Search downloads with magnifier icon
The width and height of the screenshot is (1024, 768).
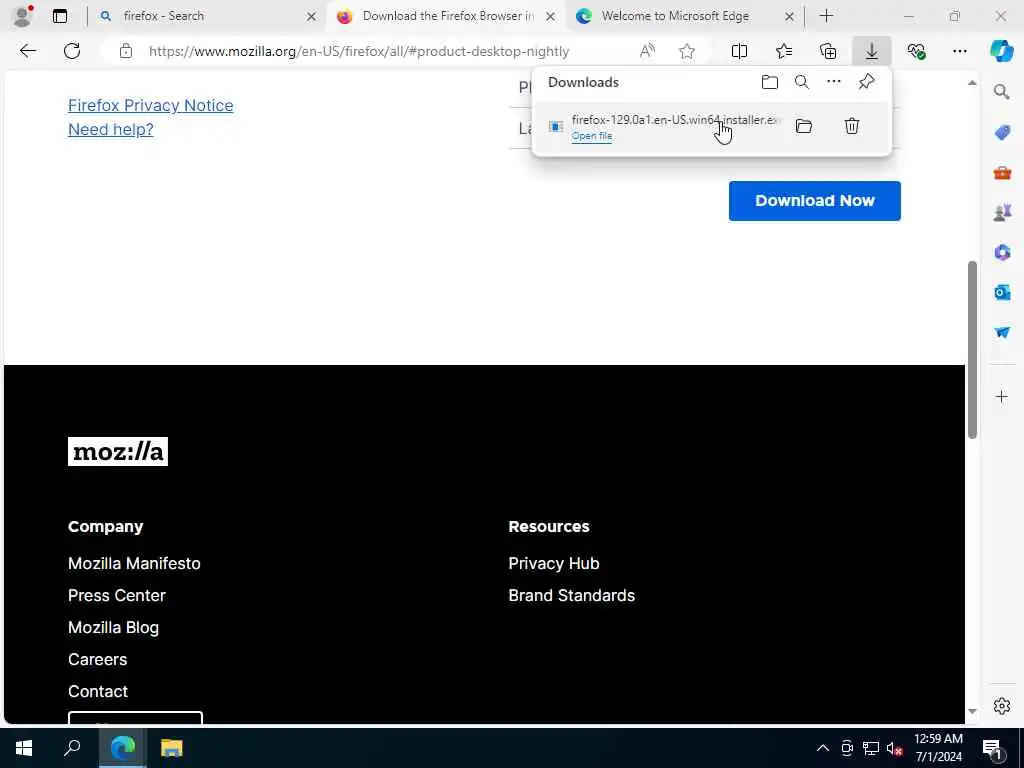[x=802, y=82]
